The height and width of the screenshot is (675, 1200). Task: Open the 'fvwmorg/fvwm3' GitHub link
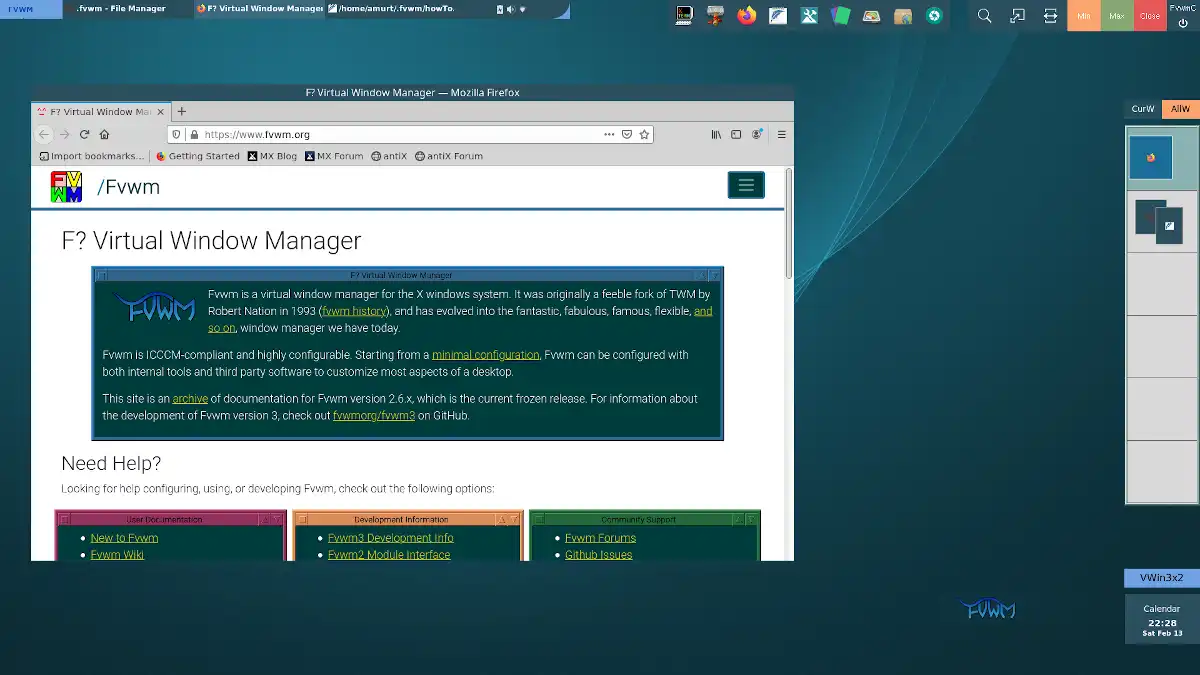click(374, 416)
